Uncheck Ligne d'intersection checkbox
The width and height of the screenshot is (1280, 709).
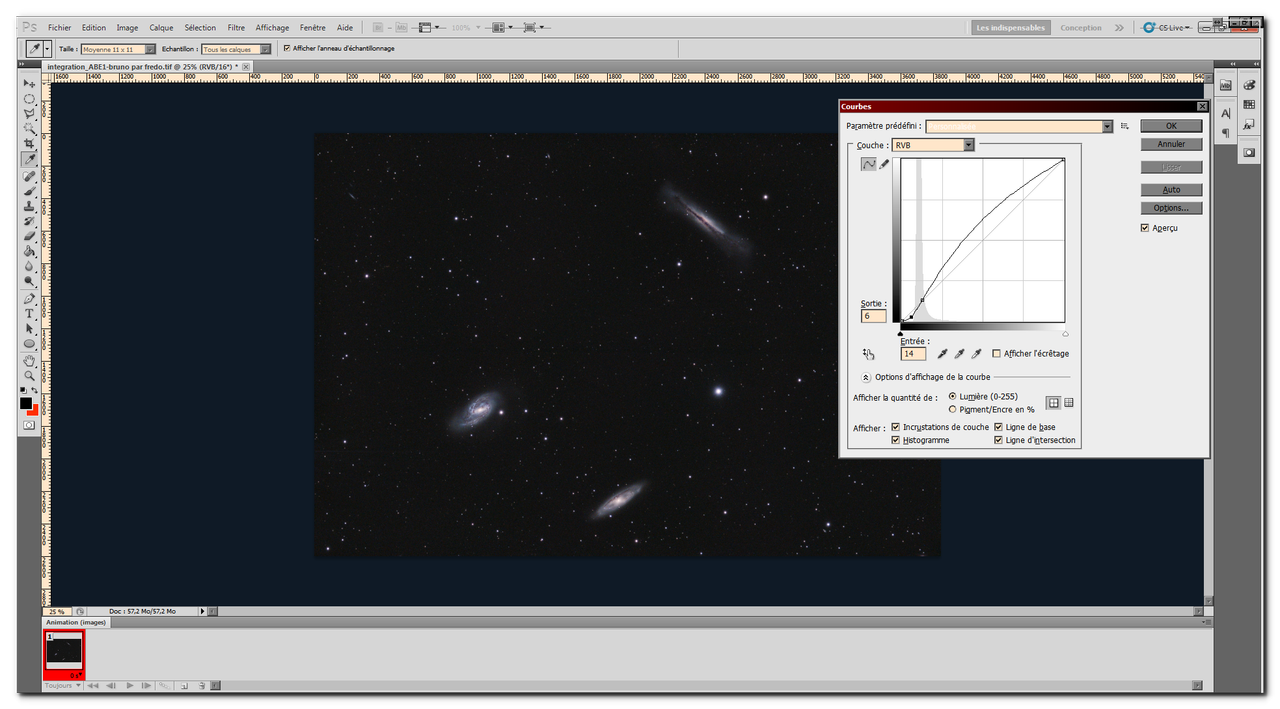point(998,440)
